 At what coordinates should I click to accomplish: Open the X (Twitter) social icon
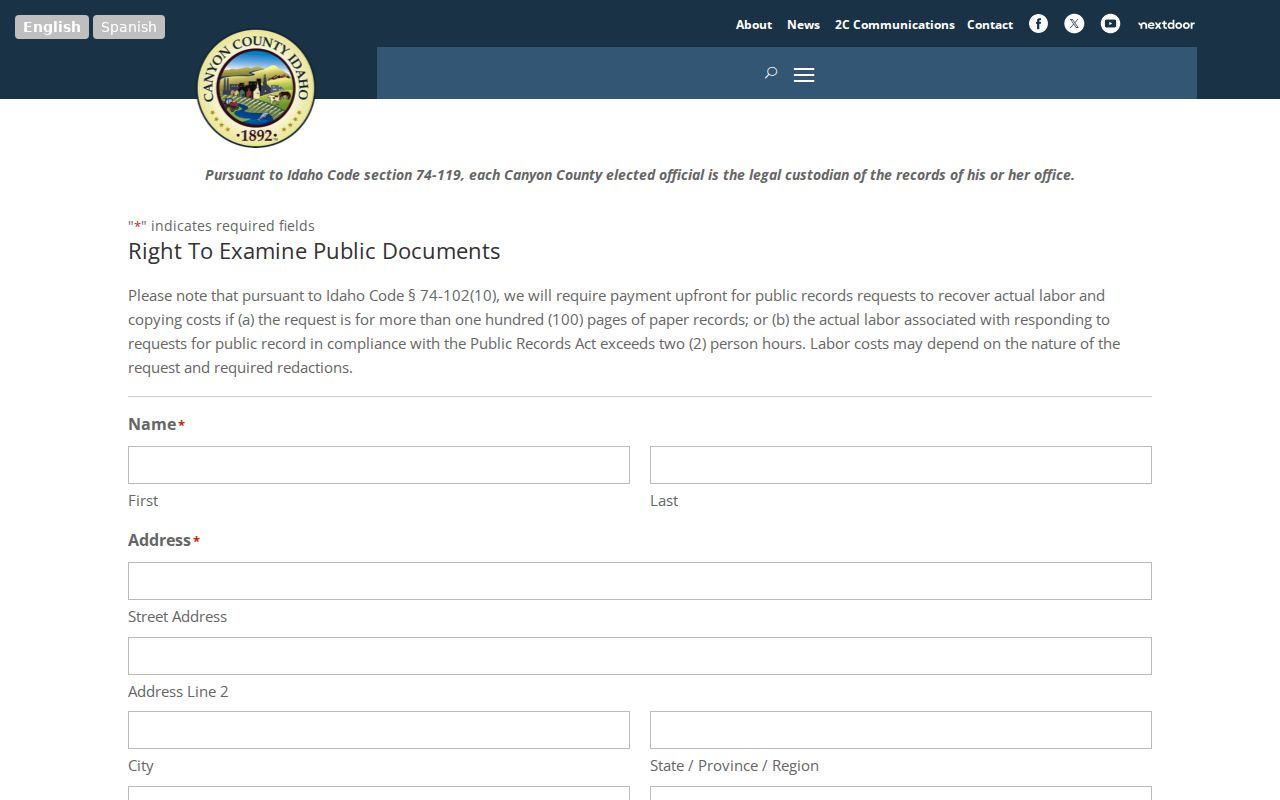[1074, 24]
